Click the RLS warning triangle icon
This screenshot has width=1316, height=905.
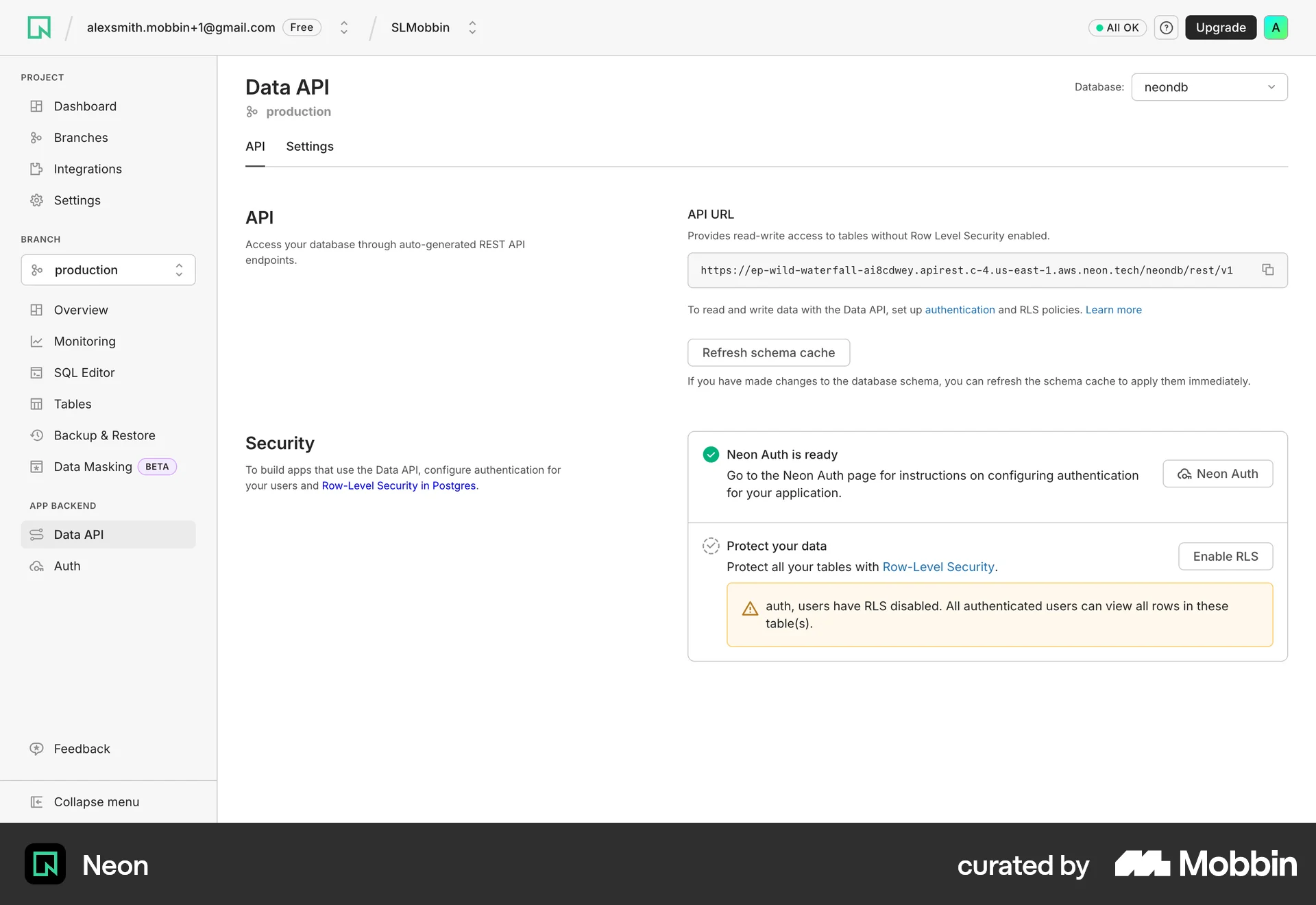coord(750,609)
